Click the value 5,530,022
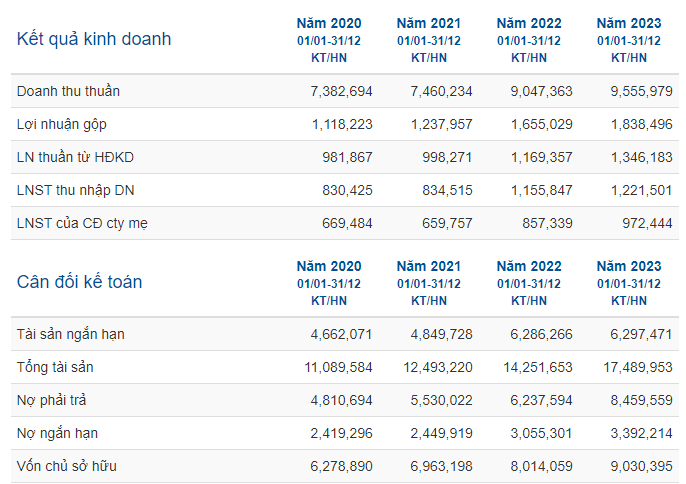This screenshot has width=686, height=484. click(441, 400)
